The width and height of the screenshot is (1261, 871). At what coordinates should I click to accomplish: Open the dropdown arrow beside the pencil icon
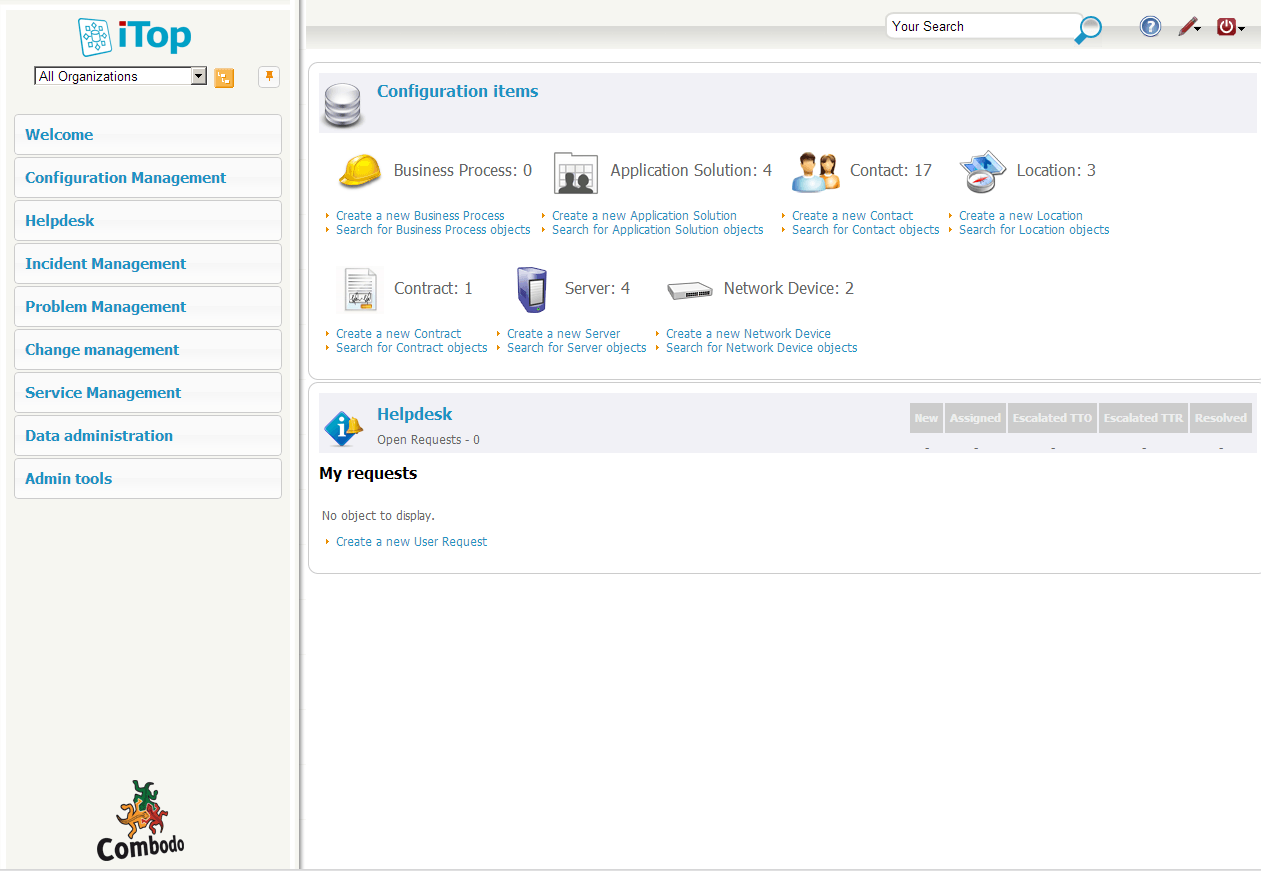tap(1198, 30)
